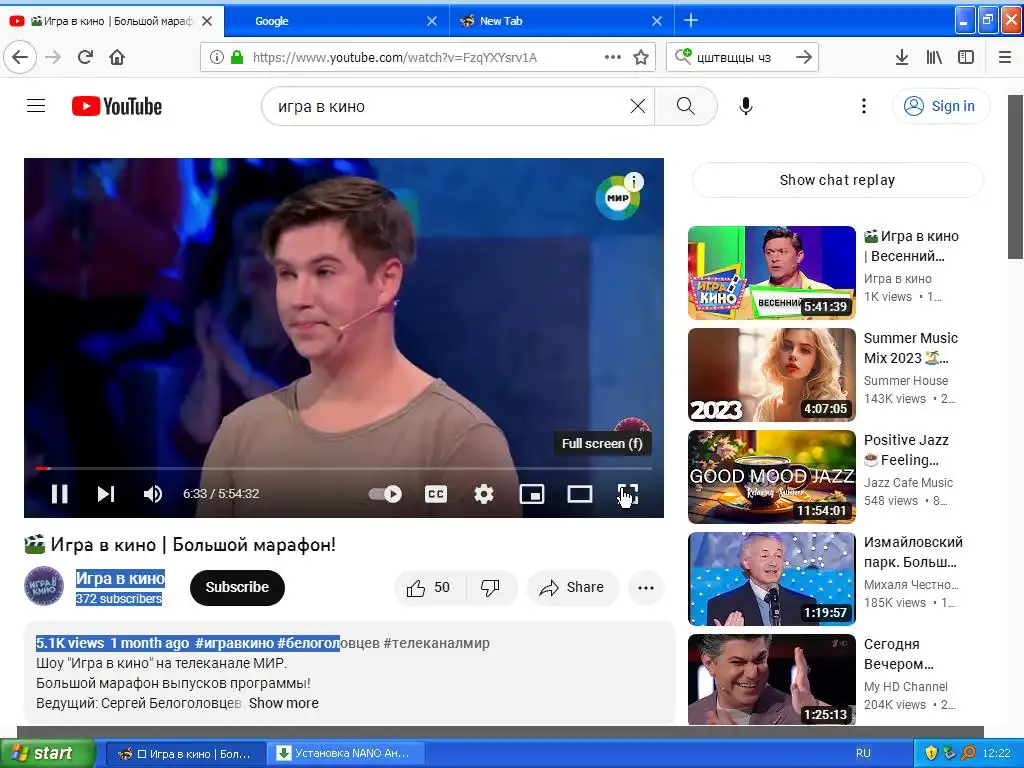Show site information icon in address bar
Image resolution: width=1024 pixels, height=768 pixels.
pos(216,57)
